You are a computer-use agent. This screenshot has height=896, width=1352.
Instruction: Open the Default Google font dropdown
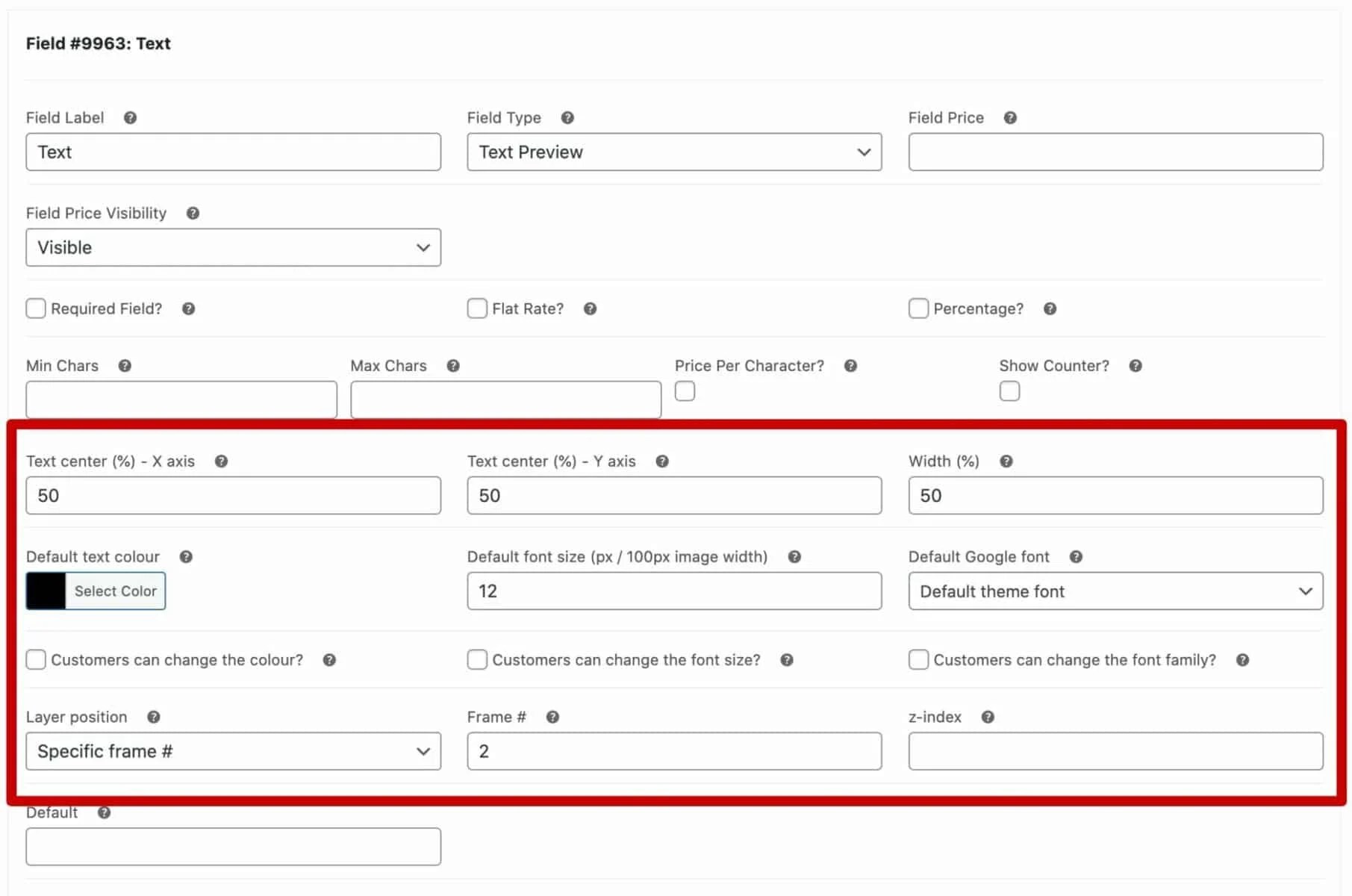coord(1115,591)
